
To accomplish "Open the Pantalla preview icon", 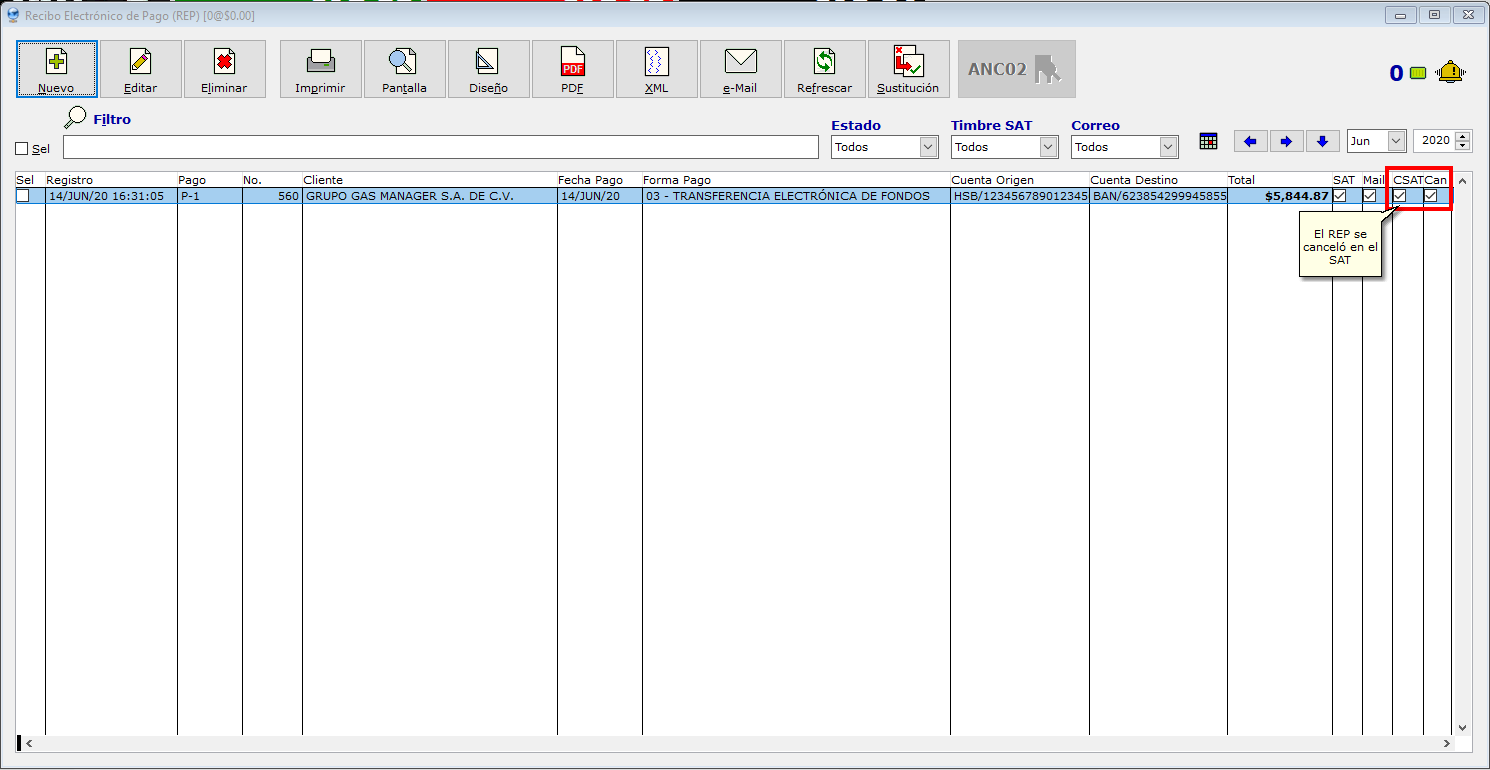I will click(404, 62).
